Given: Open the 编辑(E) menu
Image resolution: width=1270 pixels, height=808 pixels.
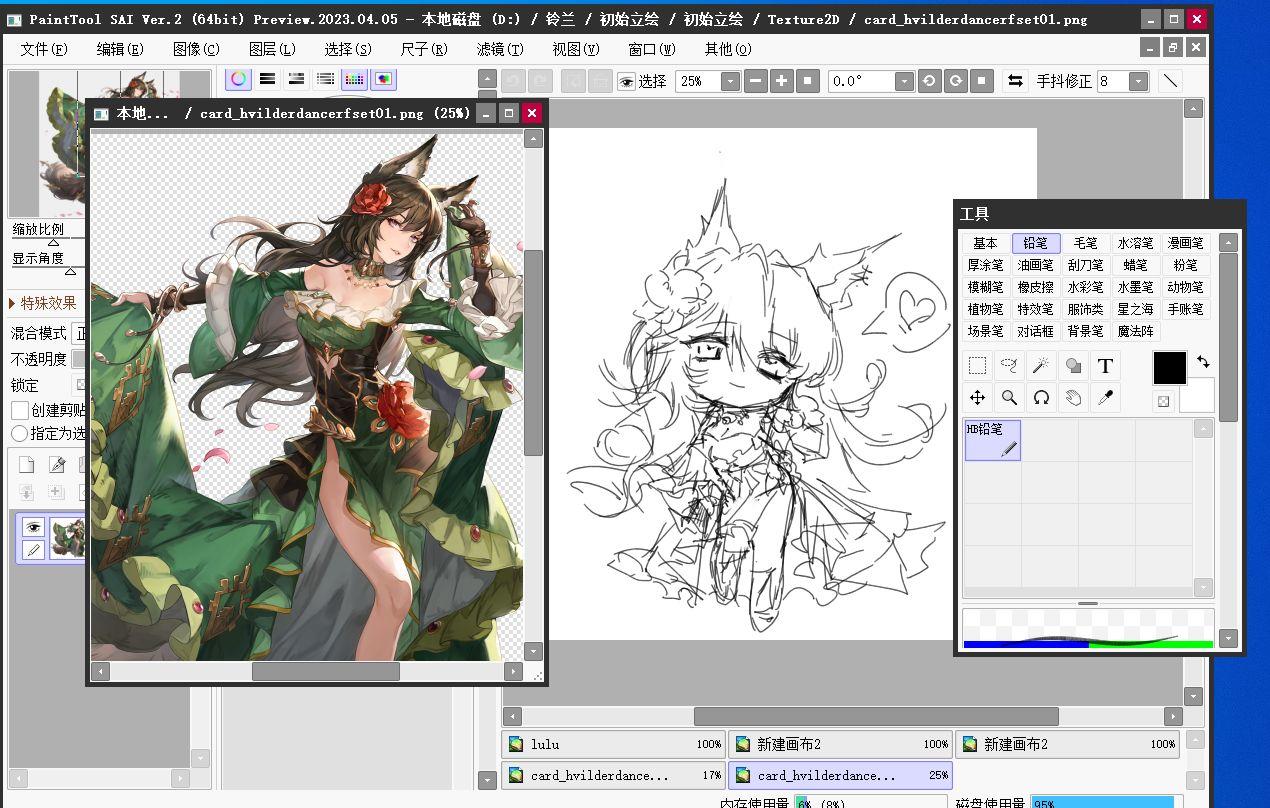Looking at the screenshot, I should point(120,49).
